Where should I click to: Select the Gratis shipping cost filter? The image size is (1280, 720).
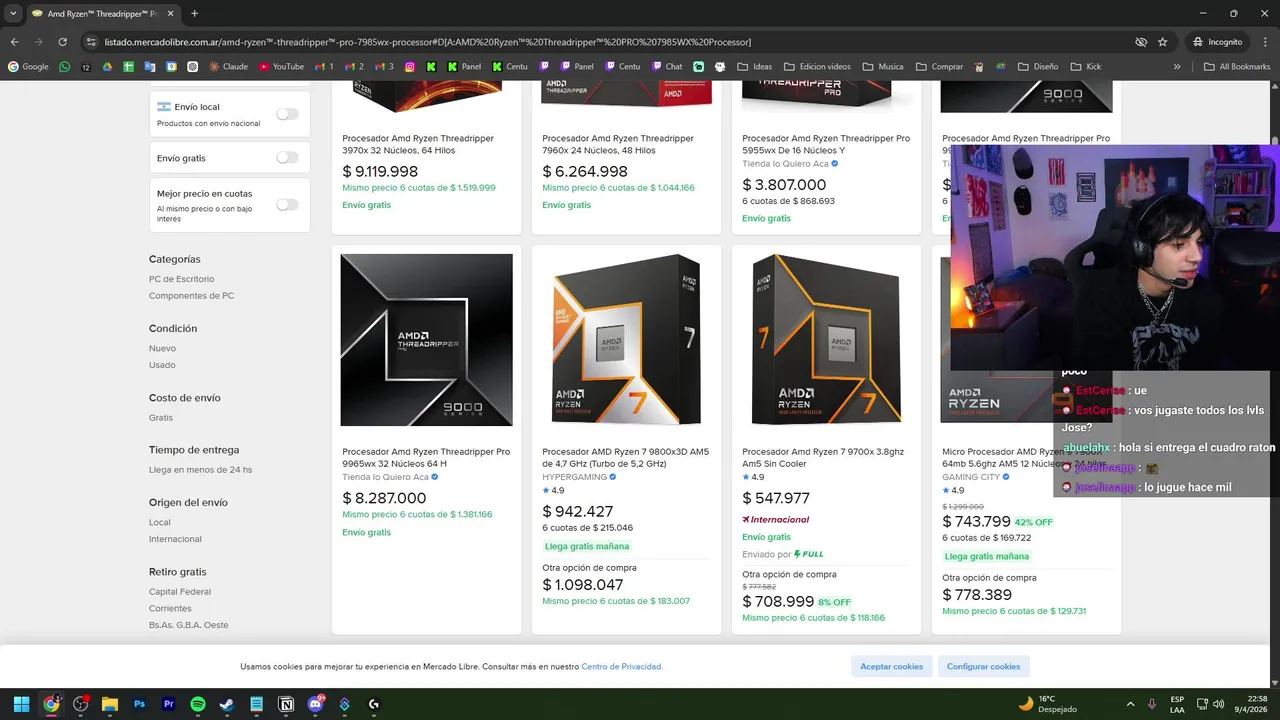click(x=161, y=418)
